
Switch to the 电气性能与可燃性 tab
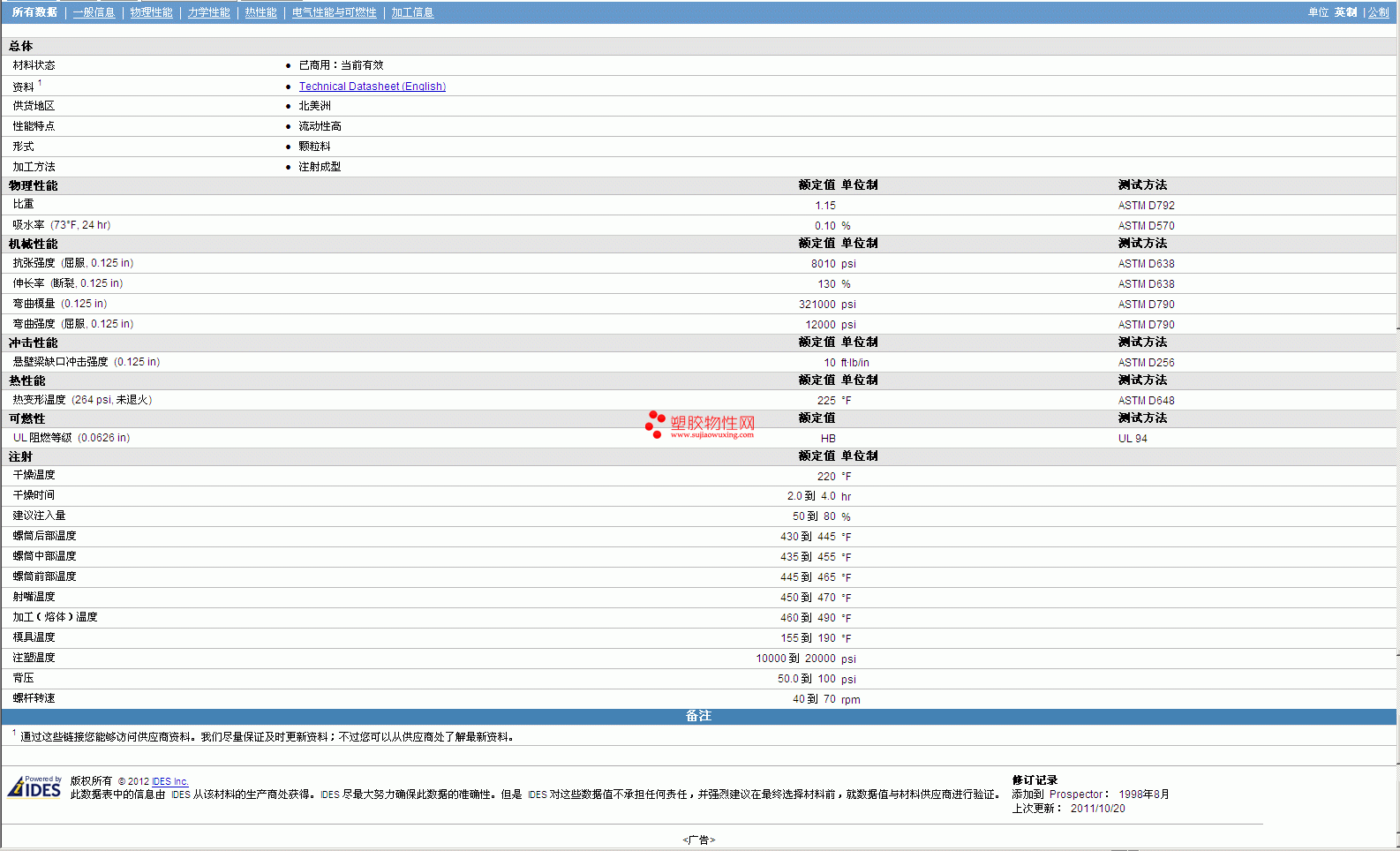335,12
